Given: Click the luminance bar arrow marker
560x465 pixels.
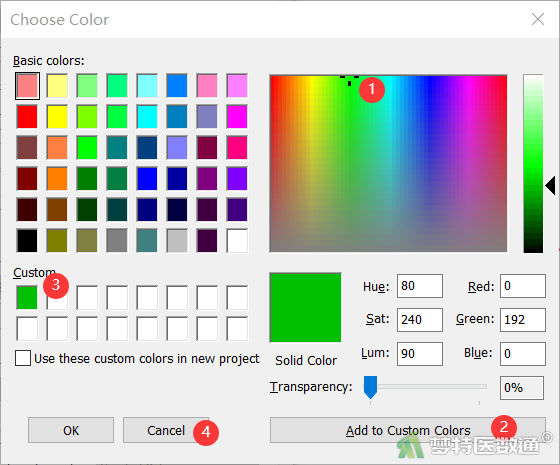Looking at the screenshot, I should click(x=550, y=185).
